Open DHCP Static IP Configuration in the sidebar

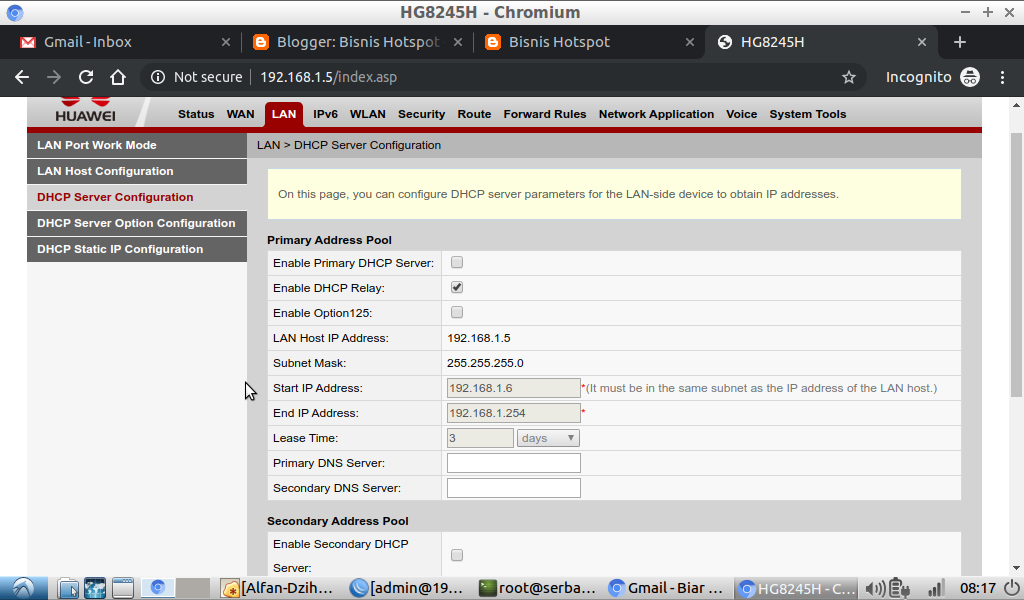(120, 249)
